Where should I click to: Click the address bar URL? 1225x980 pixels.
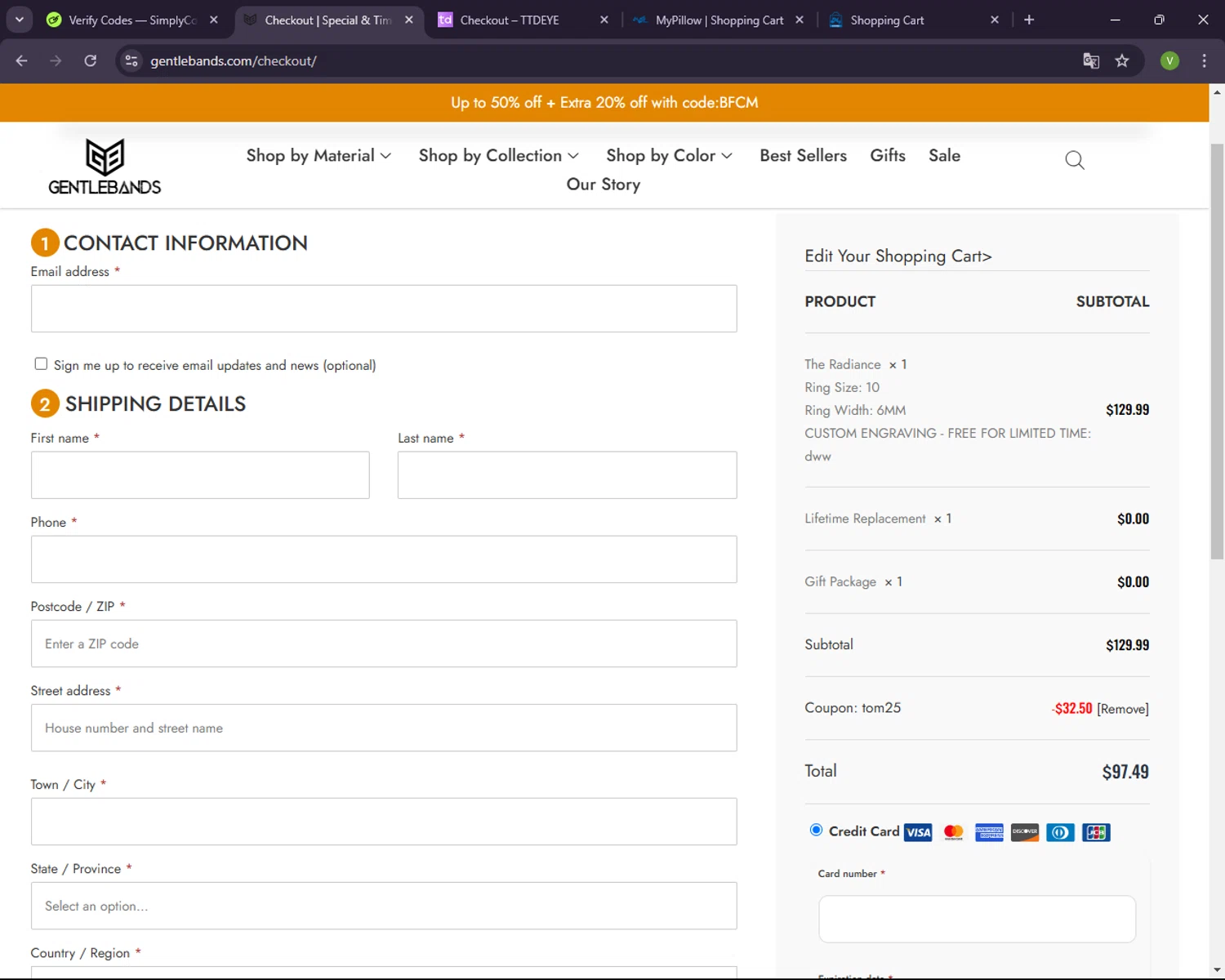pyautogui.click(x=234, y=60)
